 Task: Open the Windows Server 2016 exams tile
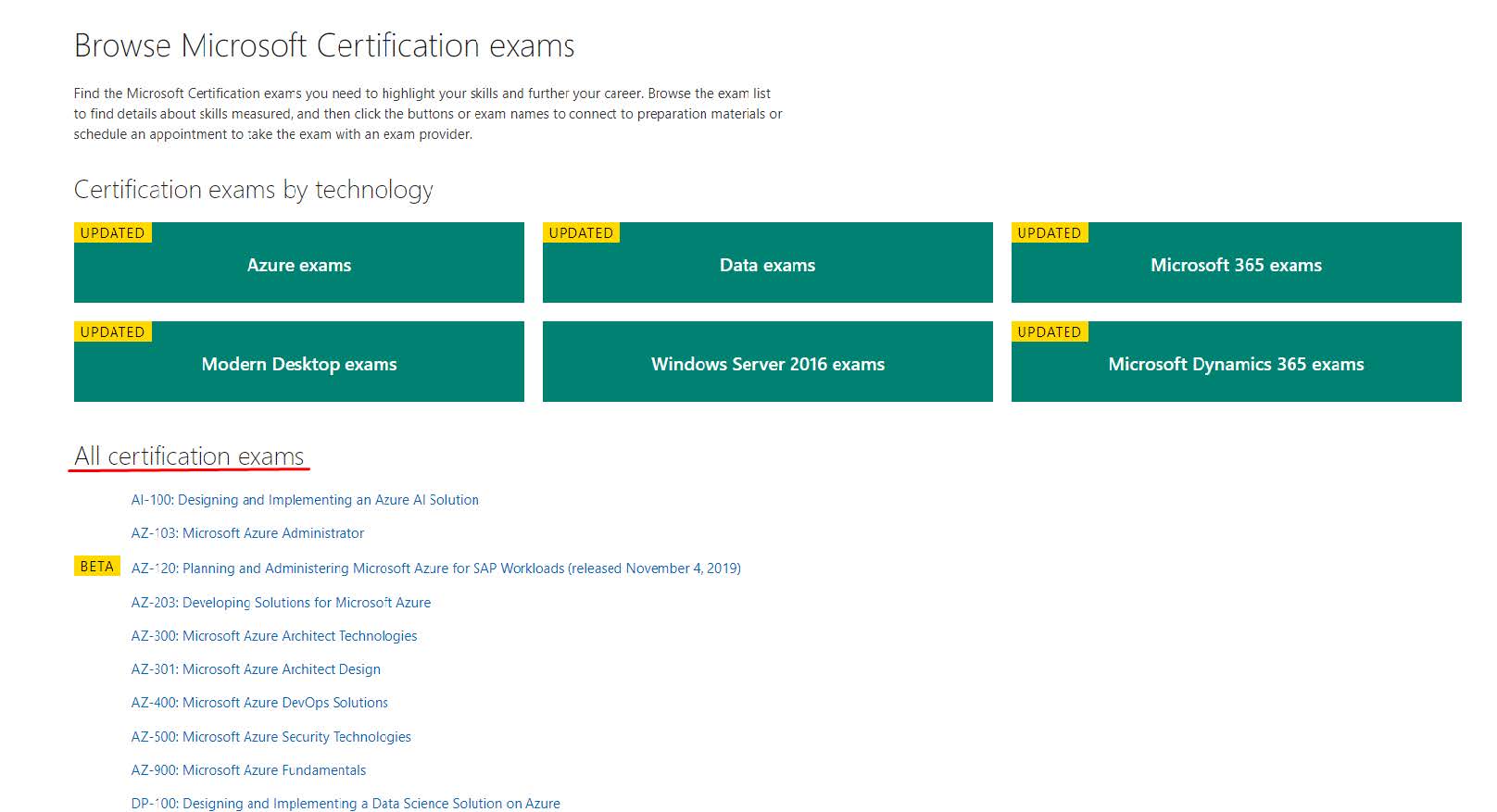tap(767, 362)
